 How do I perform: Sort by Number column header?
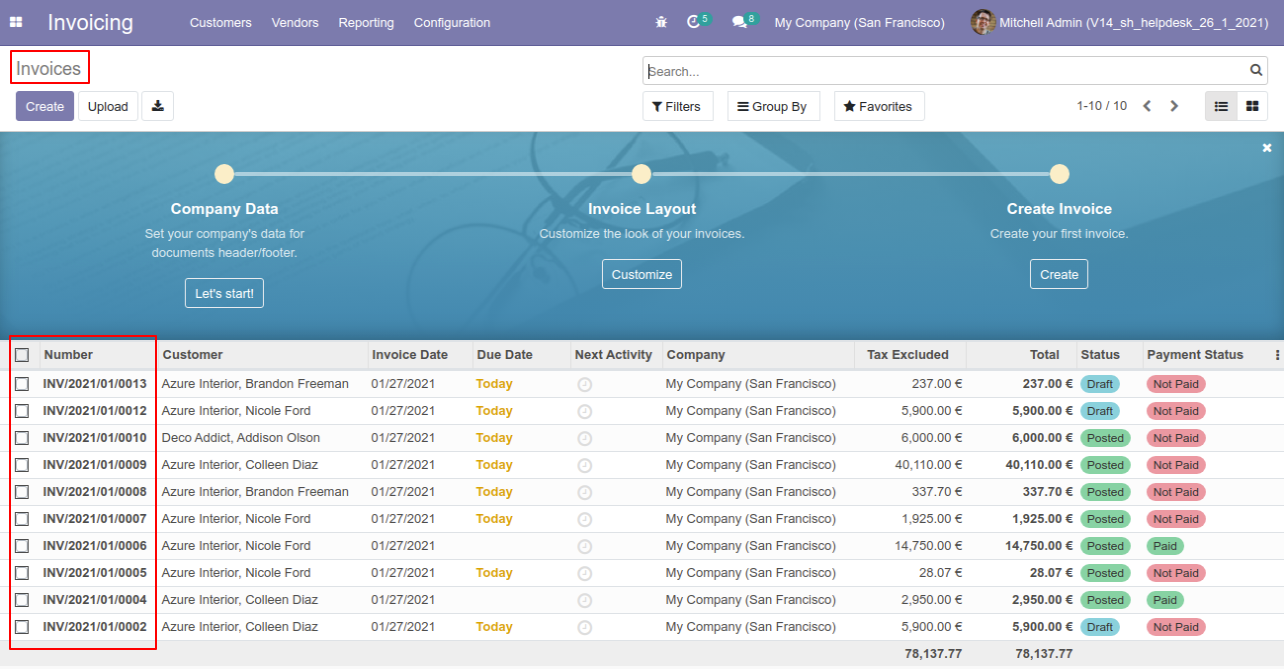(x=68, y=355)
